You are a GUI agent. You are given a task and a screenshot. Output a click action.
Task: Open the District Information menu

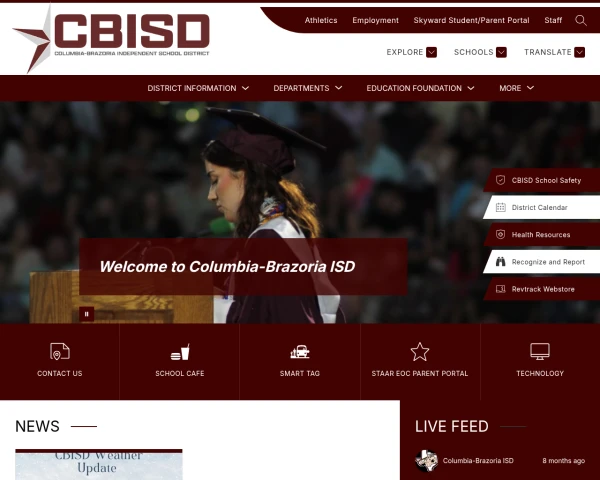[x=198, y=88]
